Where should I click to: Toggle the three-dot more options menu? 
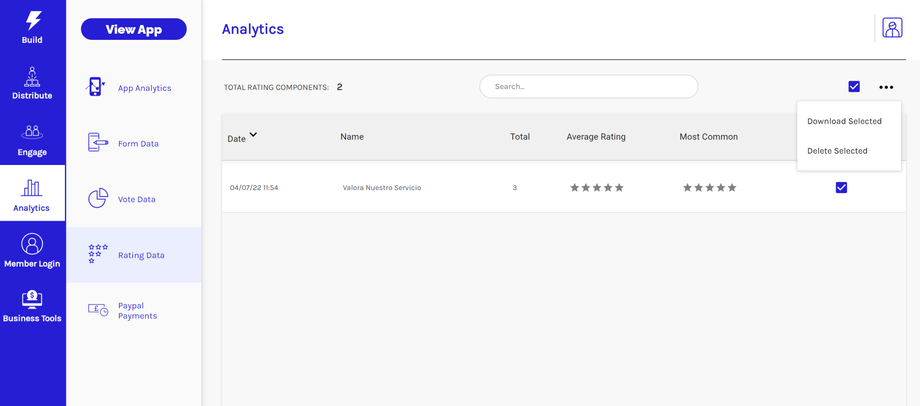886,87
